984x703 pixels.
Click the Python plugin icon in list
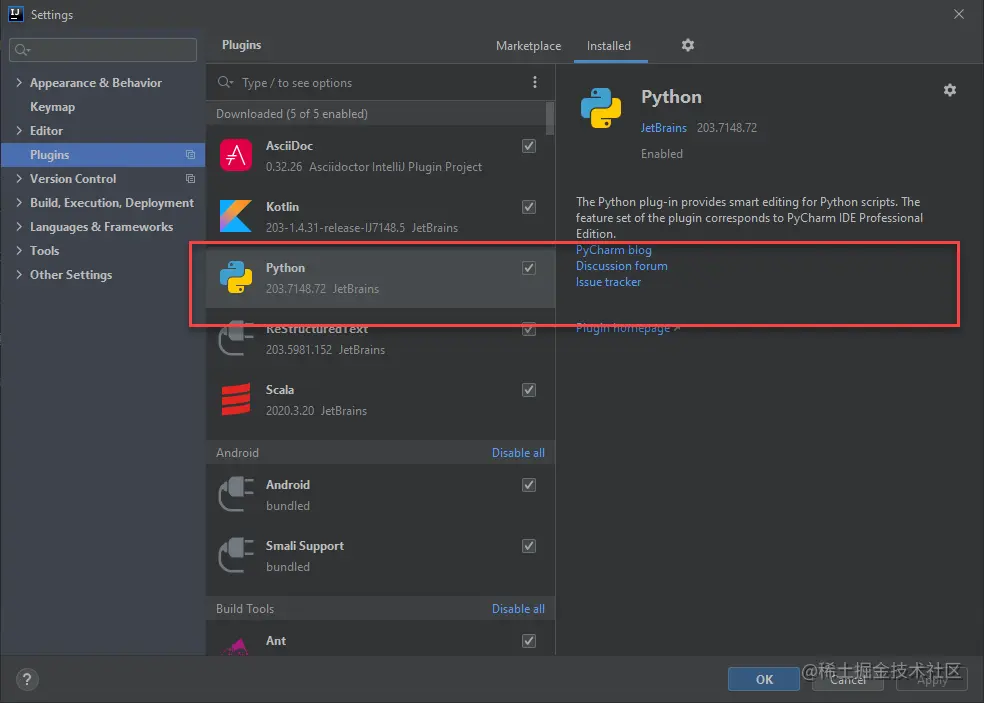coord(236,277)
